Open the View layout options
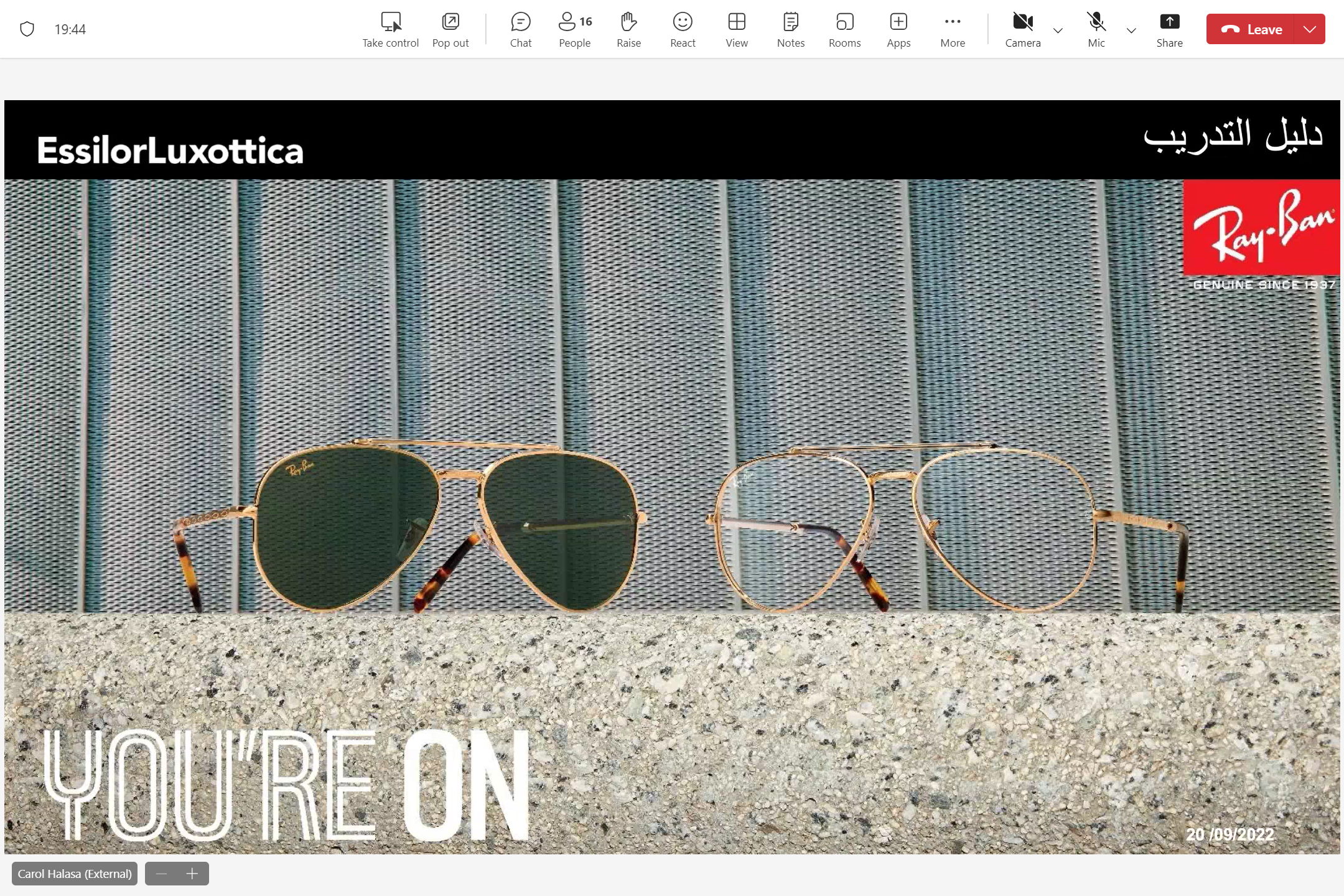This screenshot has height=896, width=1344. point(737,29)
